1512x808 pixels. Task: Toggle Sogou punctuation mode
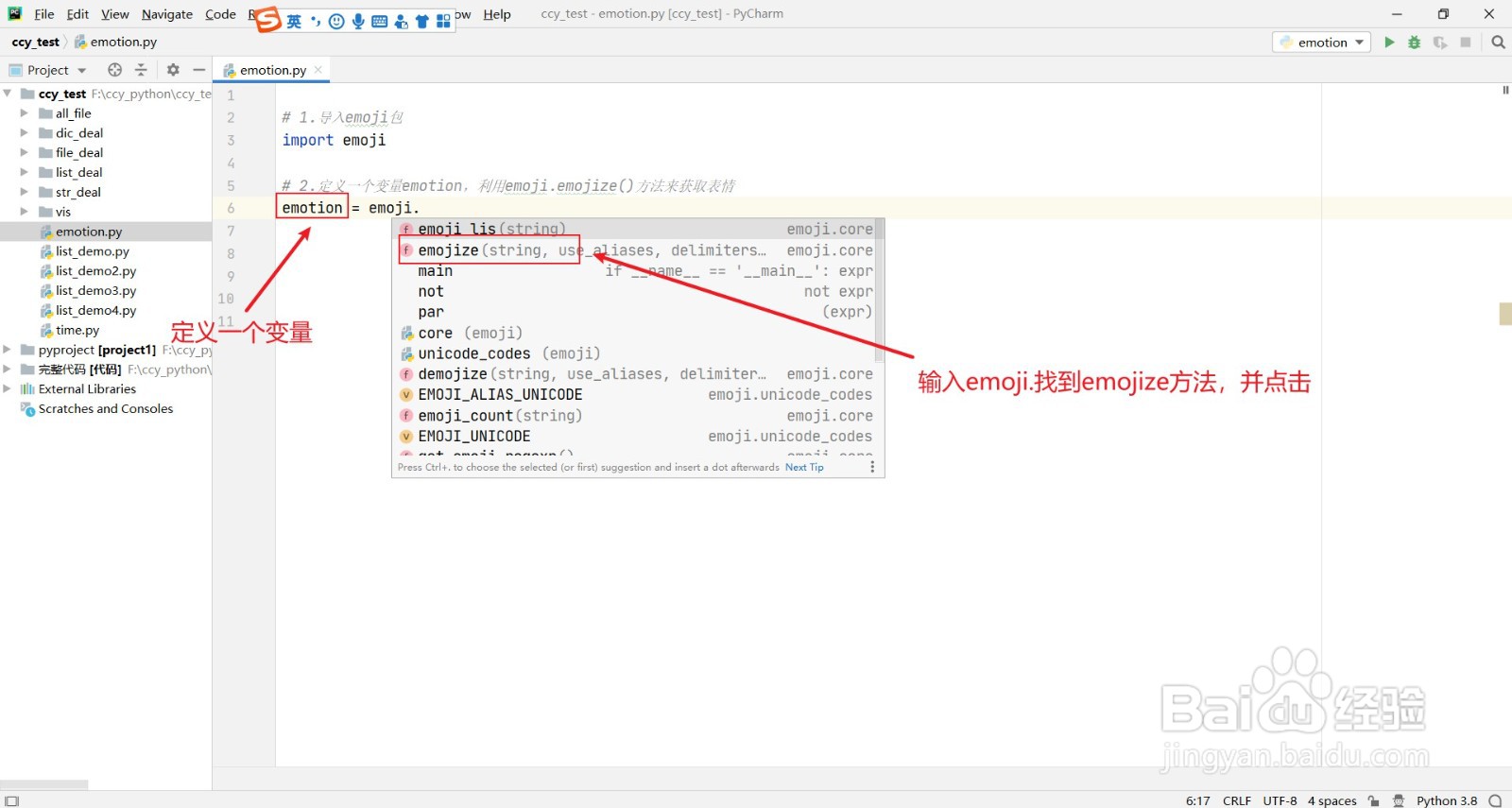pos(316,21)
